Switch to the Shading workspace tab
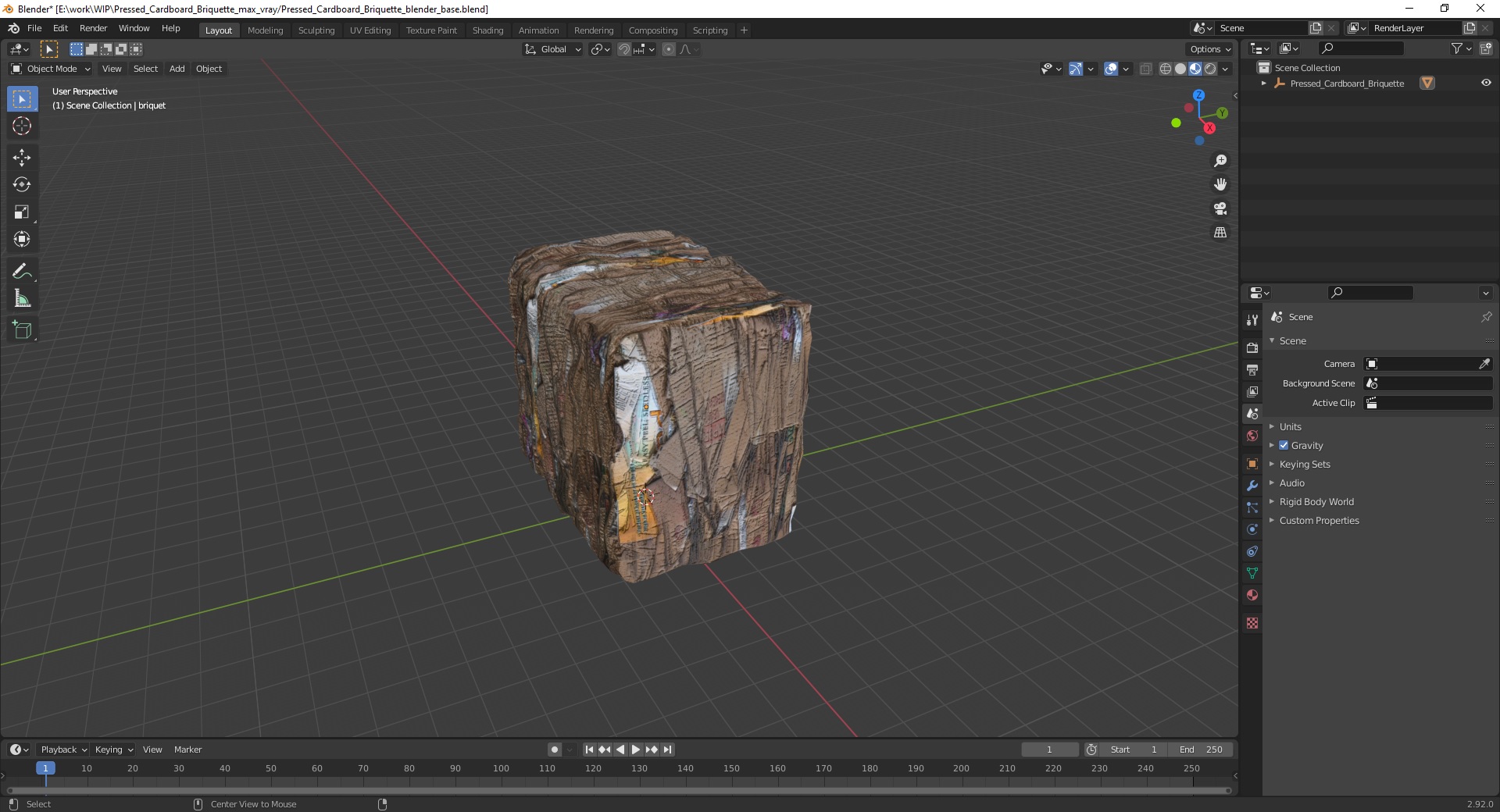 487,30
